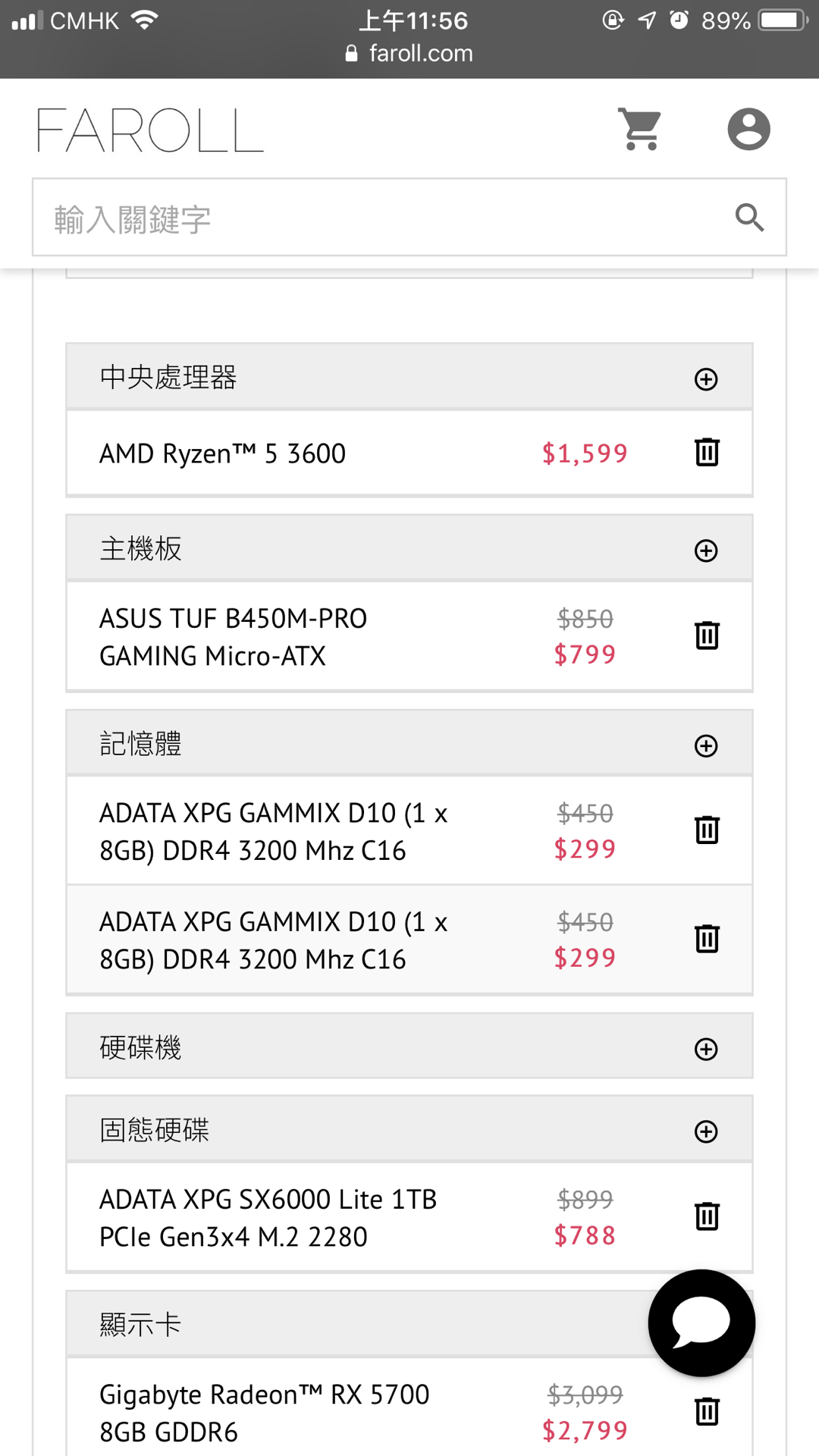The width and height of the screenshot is (819, 1456).
Task: Delete Gigabyte Radeon RX 5700 card
Action: pos(707,1412)
